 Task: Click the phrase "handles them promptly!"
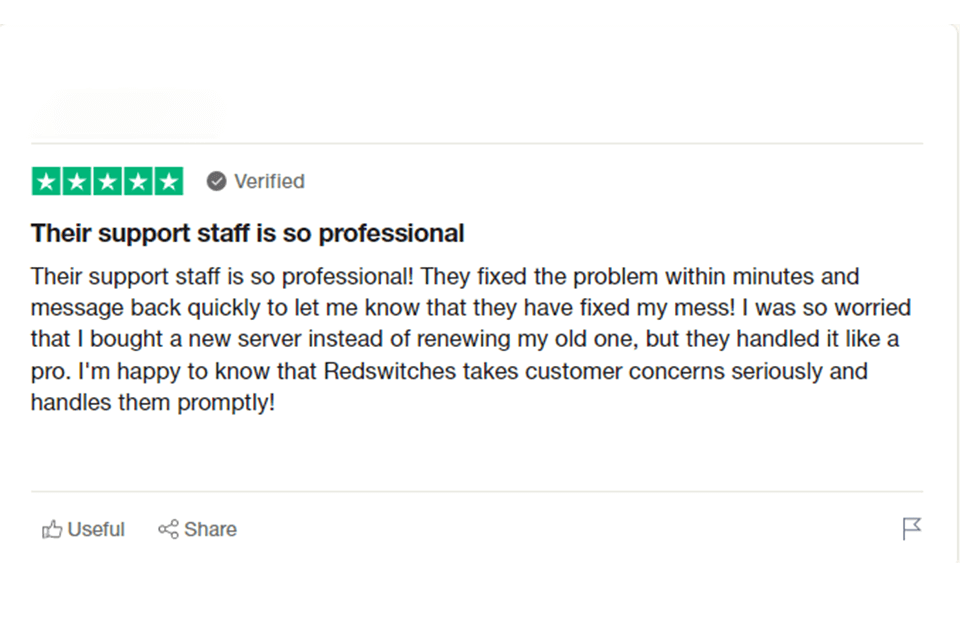(x=152, y=404)
